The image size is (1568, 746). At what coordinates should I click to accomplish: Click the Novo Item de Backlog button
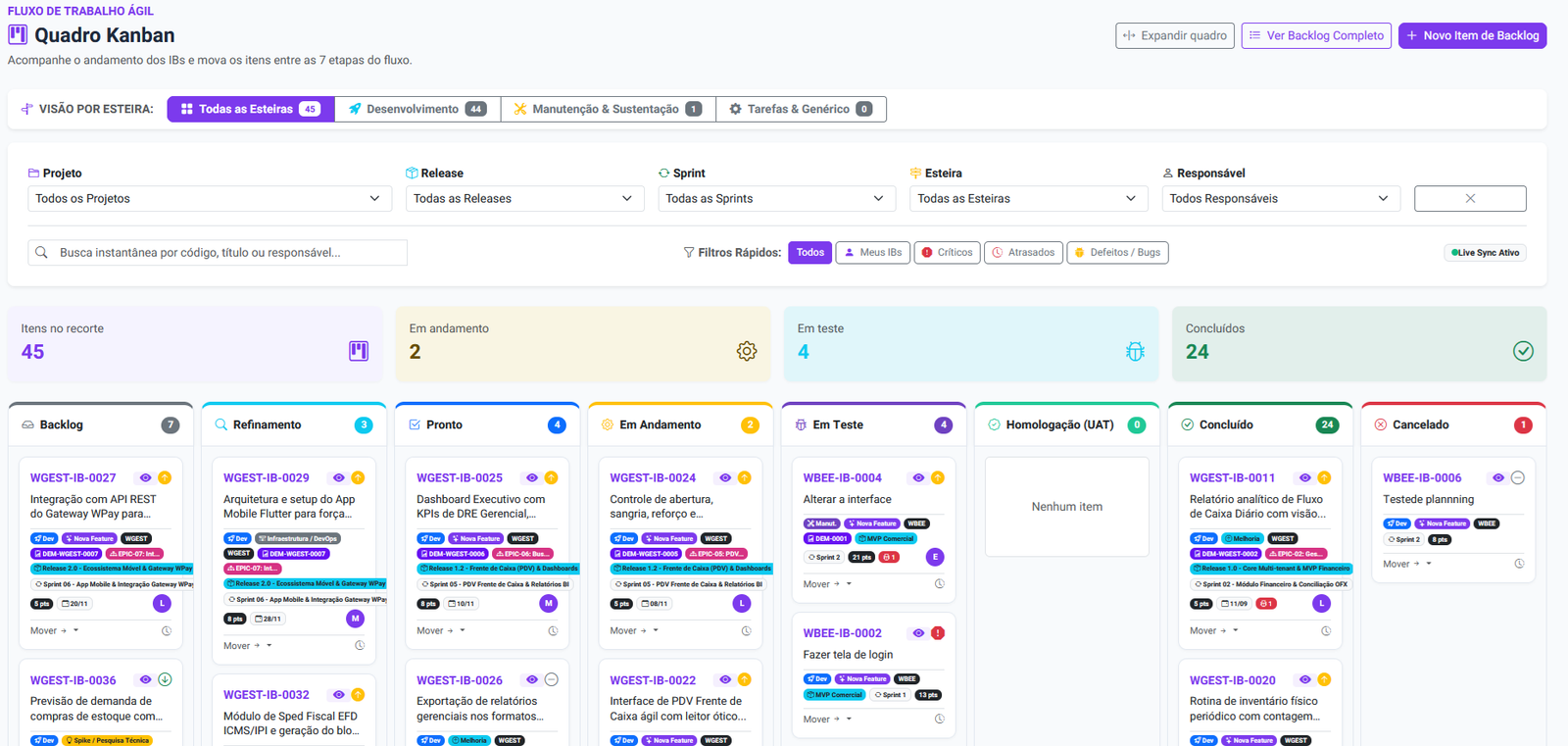pos(1472,35)
